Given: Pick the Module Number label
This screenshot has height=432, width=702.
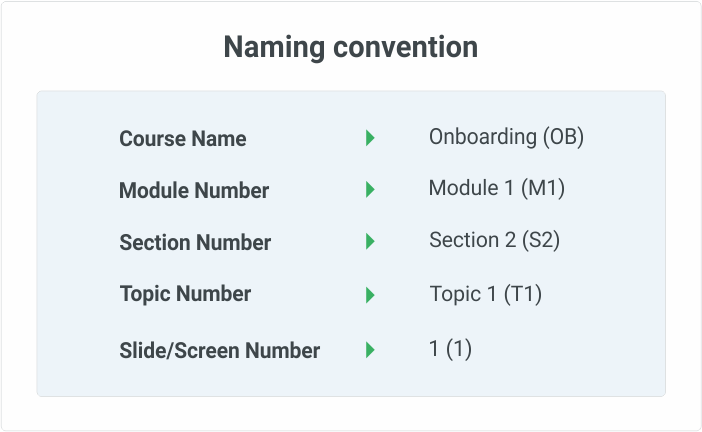Looking at the screenshot, I should click(x=193, y=191).
